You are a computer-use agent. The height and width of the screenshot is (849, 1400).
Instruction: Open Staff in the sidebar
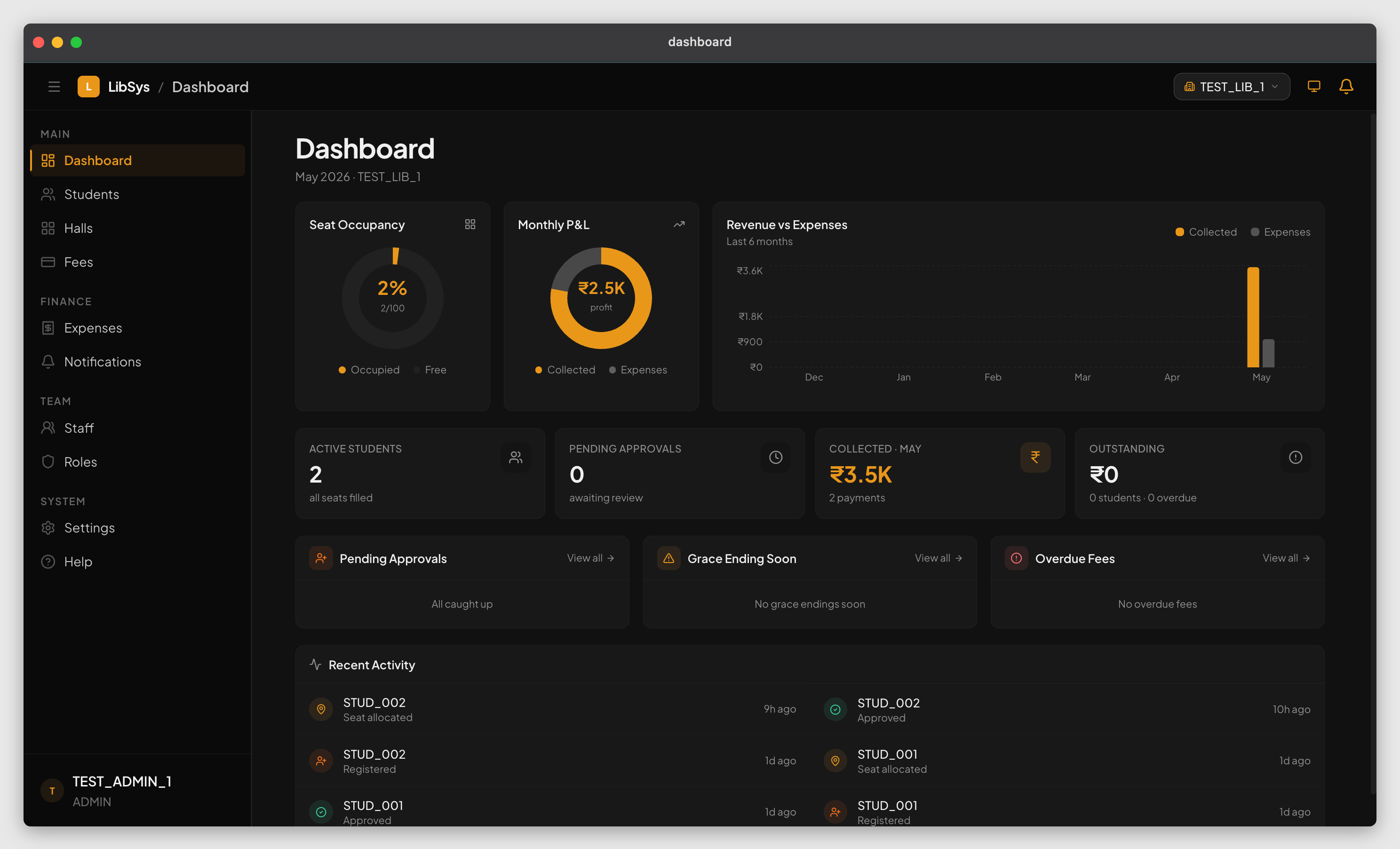pos(137,428)
